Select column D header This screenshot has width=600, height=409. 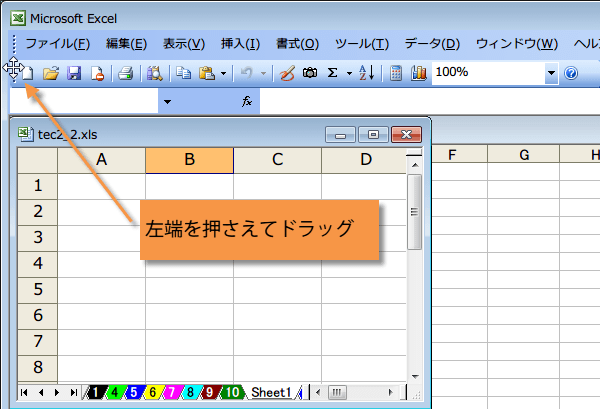tap(364, 160)
